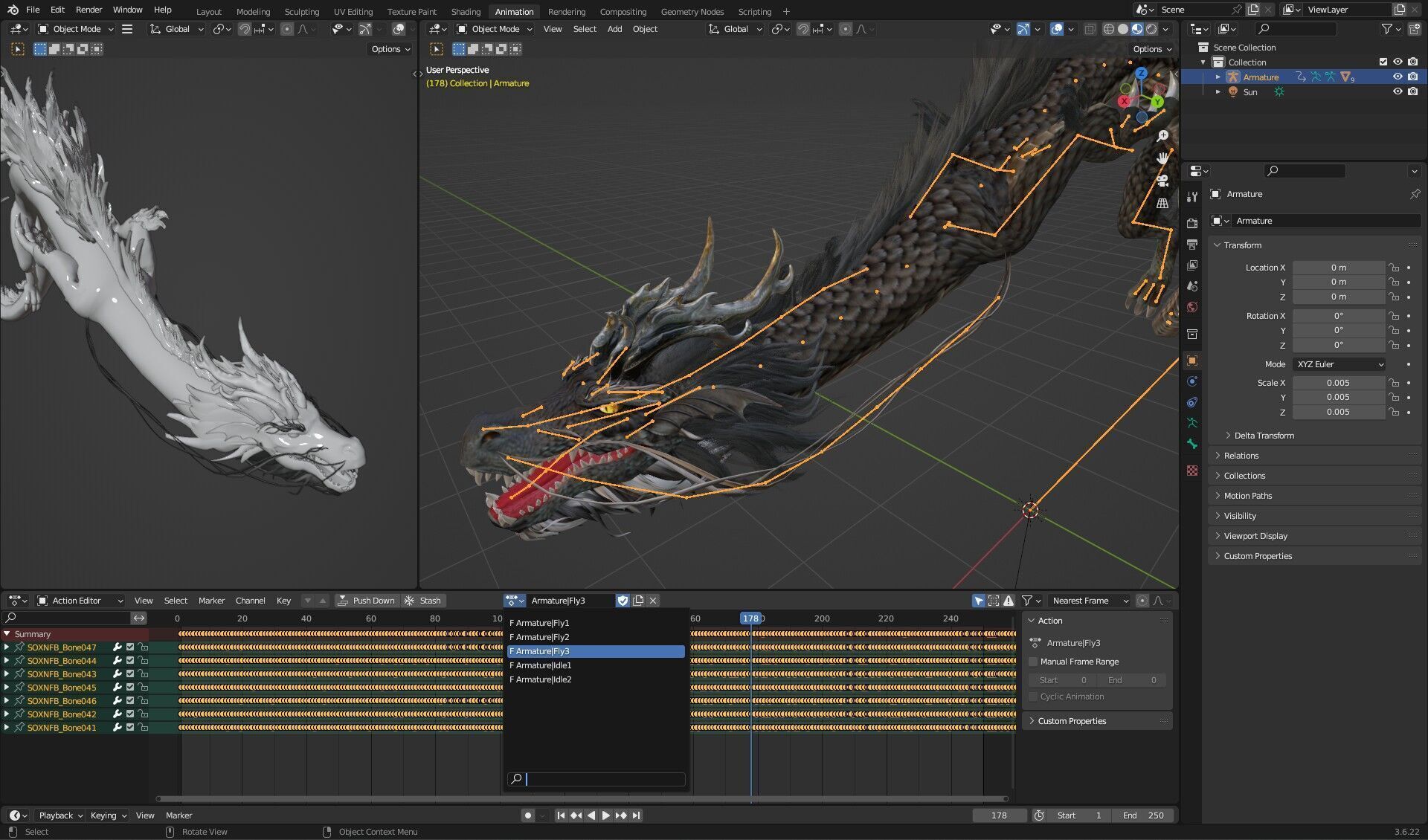Screen dimensions: 1428x840
Task: Click the right viewport Options button
Action: [x=1152, y=49]
